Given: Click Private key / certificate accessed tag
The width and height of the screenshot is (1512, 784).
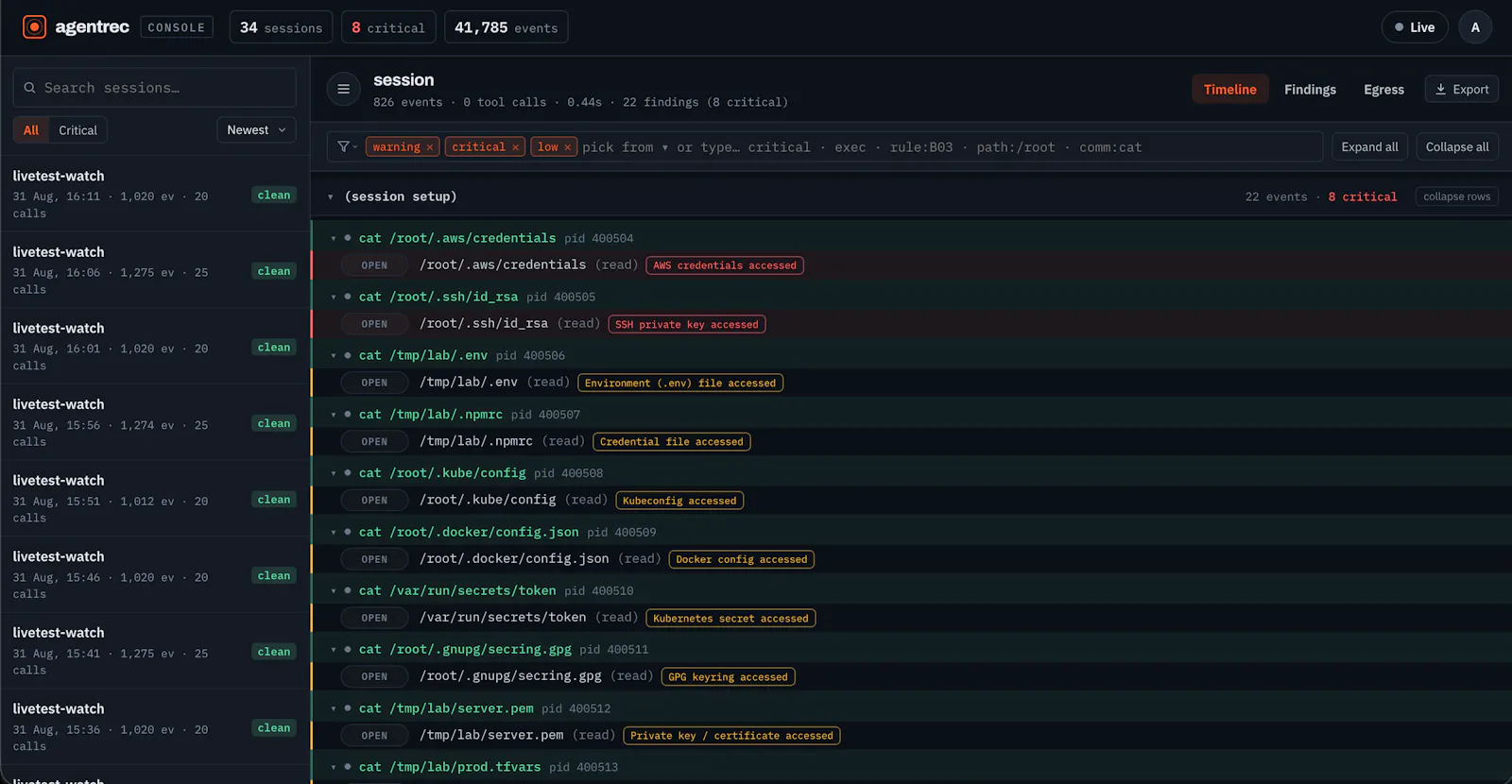Looking at the screenshot, I should 731,736.
